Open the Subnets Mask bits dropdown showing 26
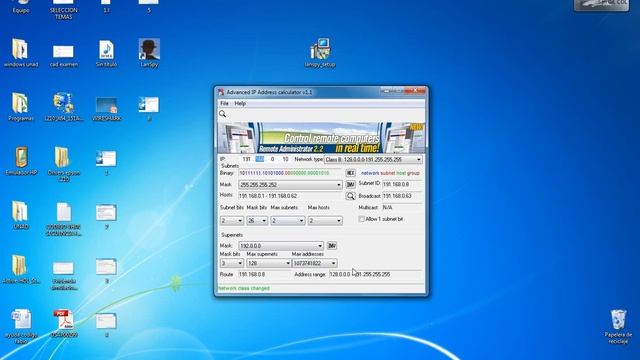This screenshot has height=360, width=640. point(257,220)
